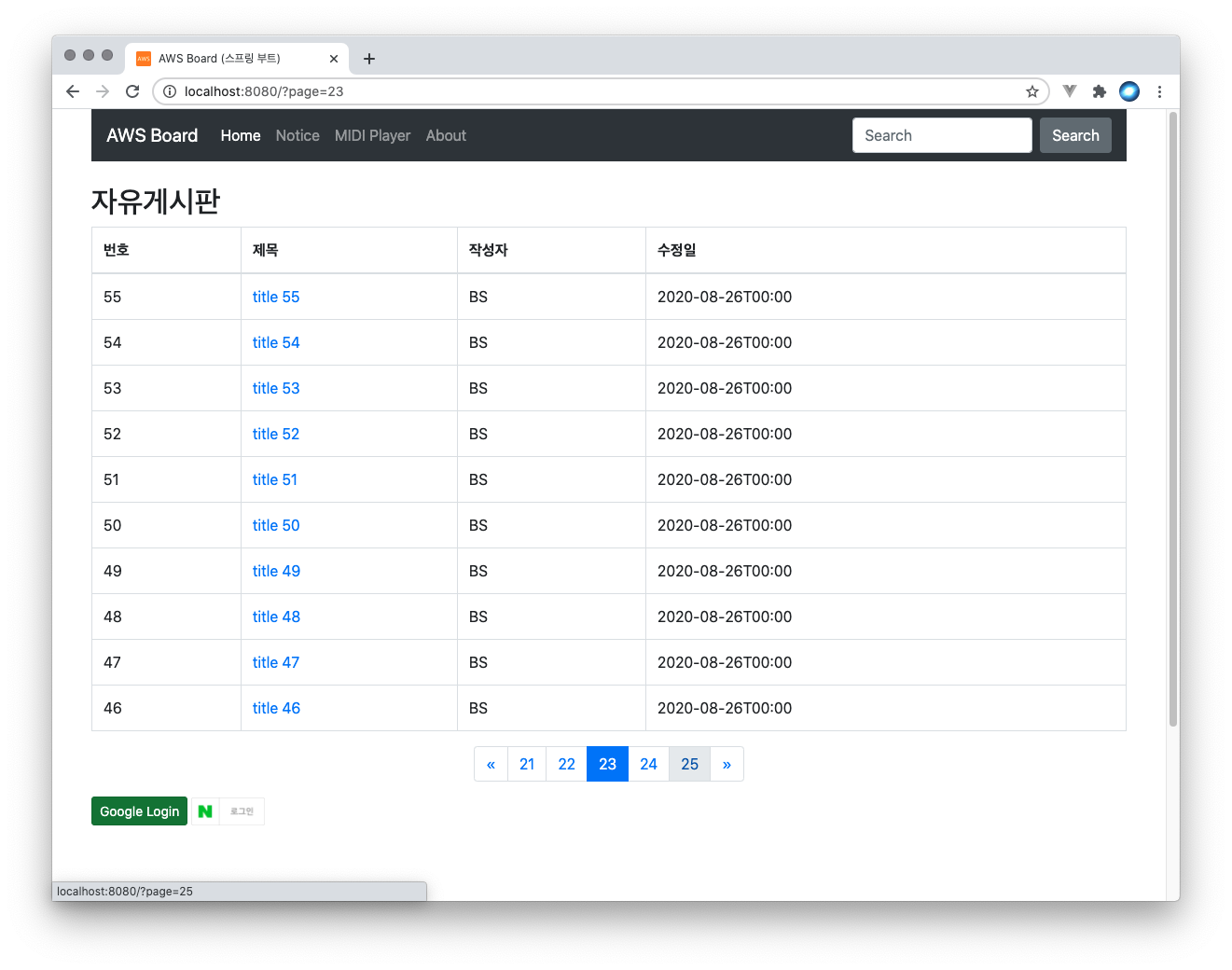Image resolution: width=1232 pixels, height=970 pixels.
Task: Open new tab with plus icon
Action: tap(369, 59)
